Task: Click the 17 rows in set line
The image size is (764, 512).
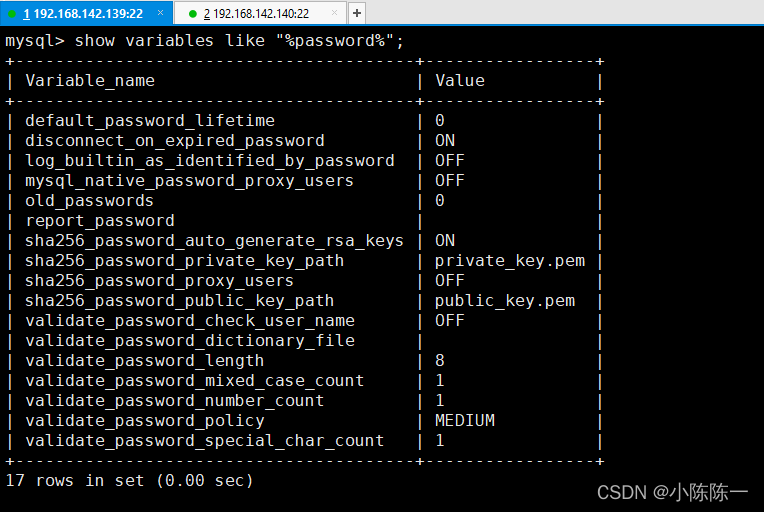Action: point(129,480)
